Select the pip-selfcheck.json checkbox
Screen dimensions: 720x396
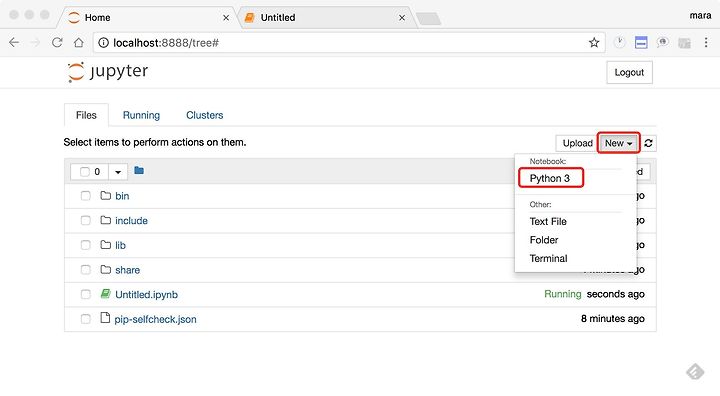85,319
